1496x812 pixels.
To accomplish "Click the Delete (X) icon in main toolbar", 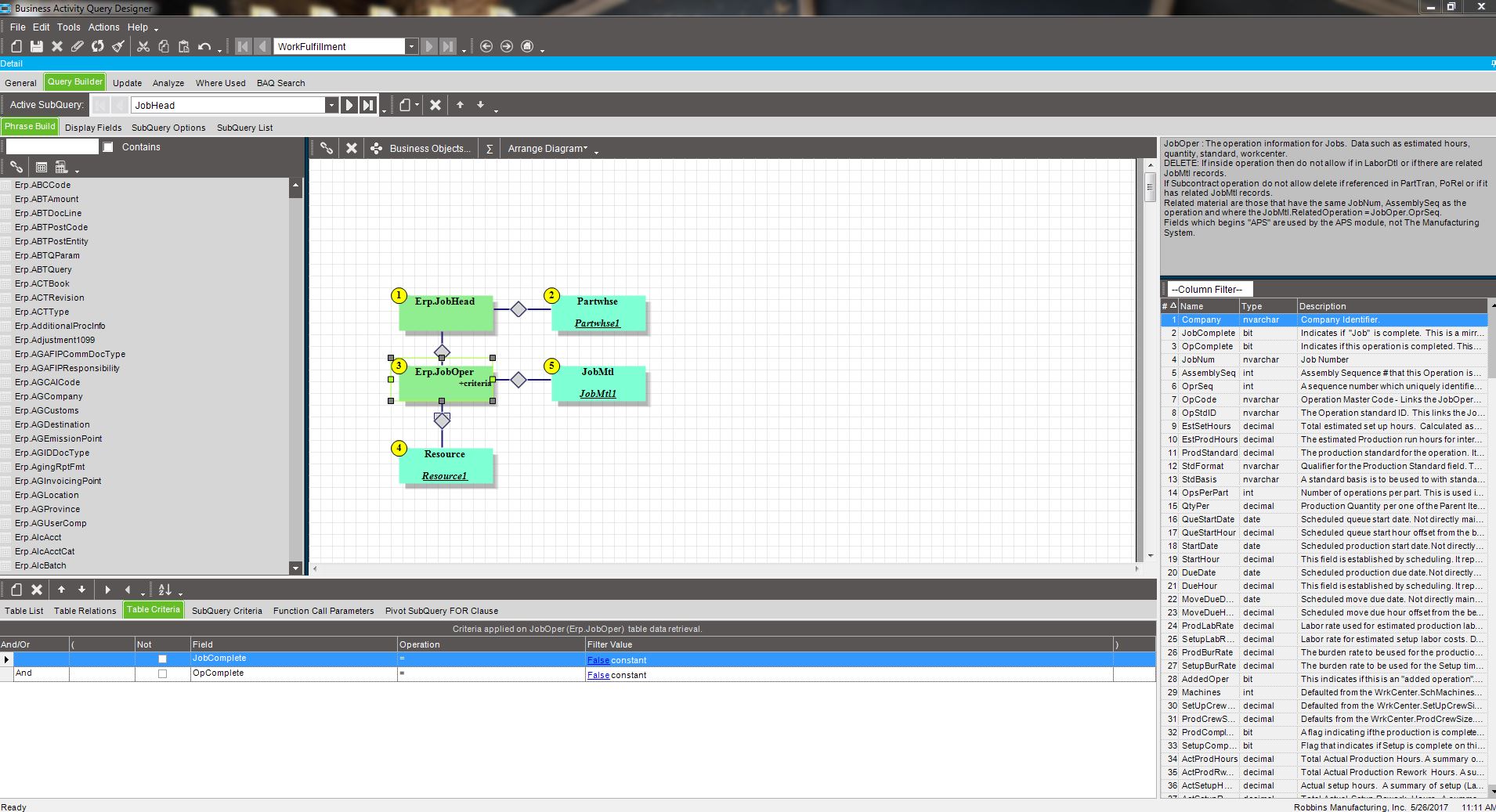I will click(x=57, y=46).
